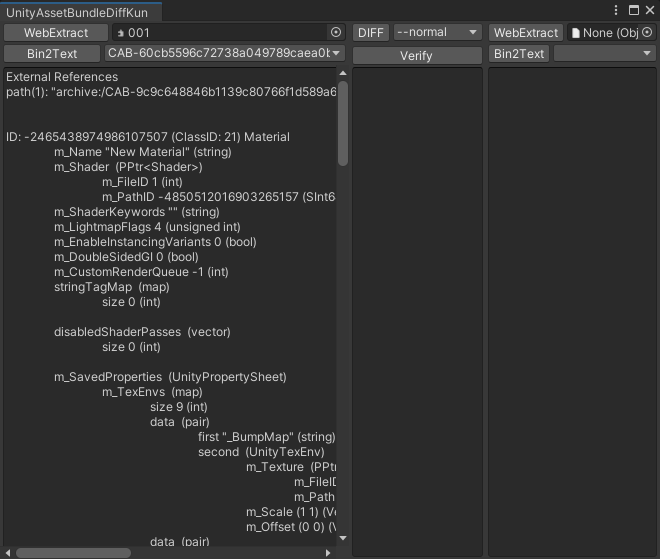660x559 pixels.
Task: Click the m_DoubleSidedGI 0 (bool) line
Action: click(x=126, y=257)
